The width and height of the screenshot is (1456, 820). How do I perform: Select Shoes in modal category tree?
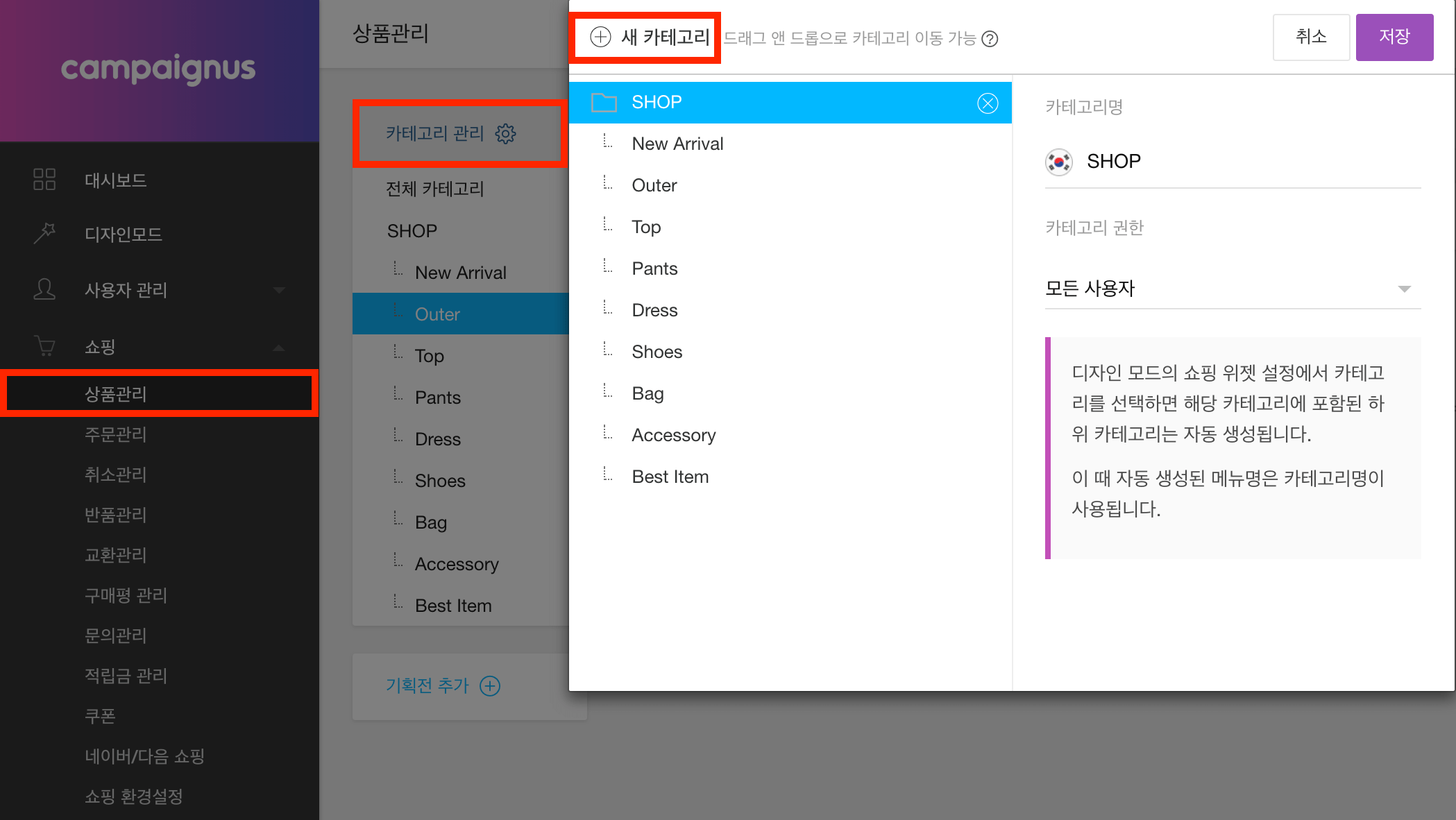(x=790, y=352)
